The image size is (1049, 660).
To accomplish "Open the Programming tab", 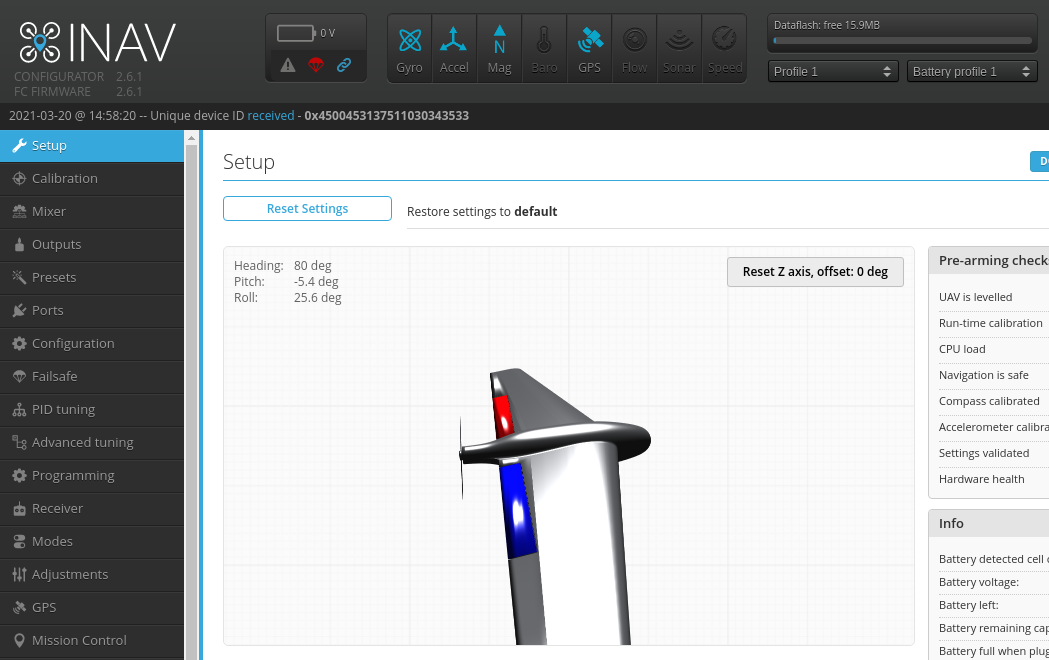I will (92, 475).
